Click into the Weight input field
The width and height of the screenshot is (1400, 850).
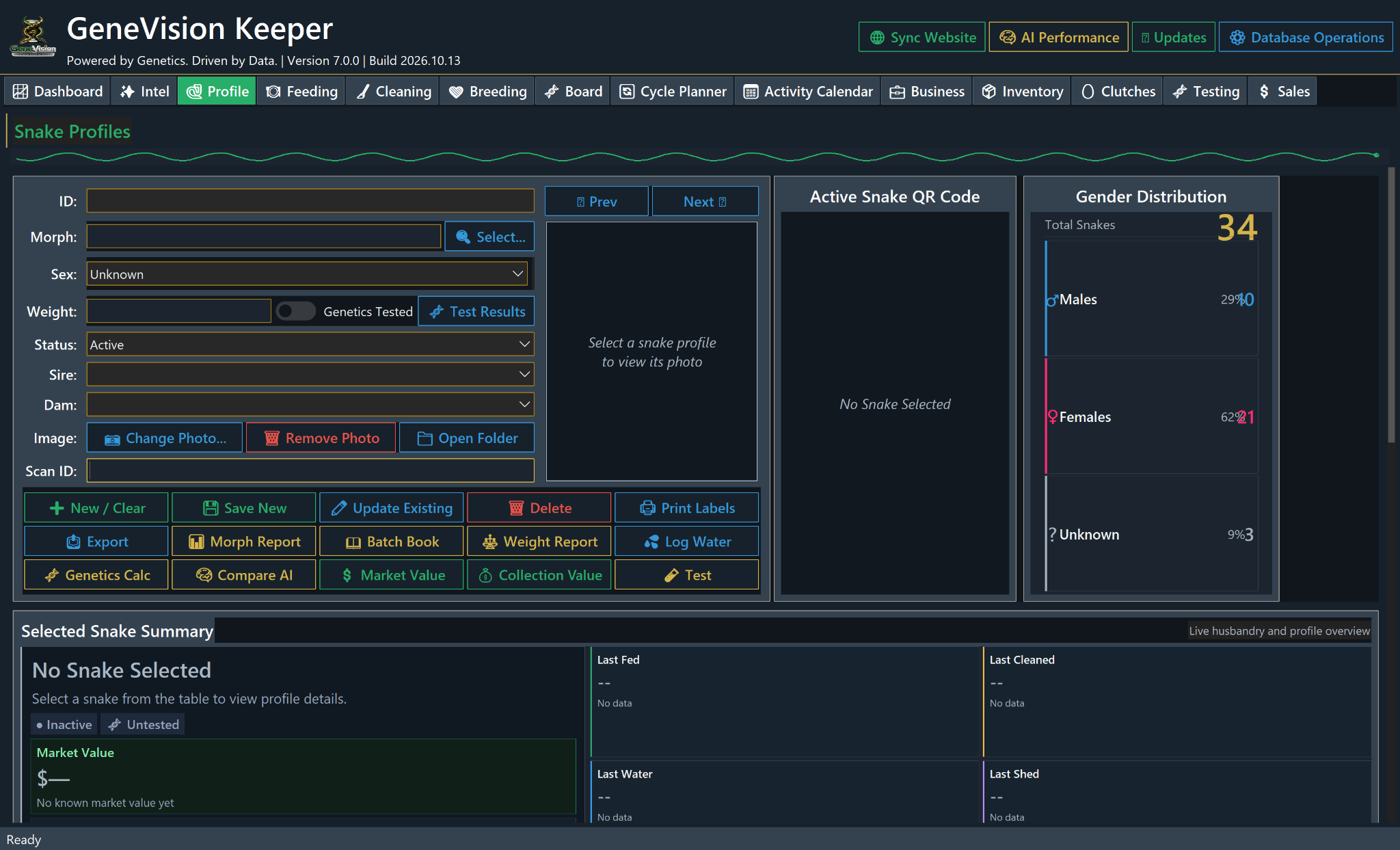pyautogui.click(x=179, y=311)
